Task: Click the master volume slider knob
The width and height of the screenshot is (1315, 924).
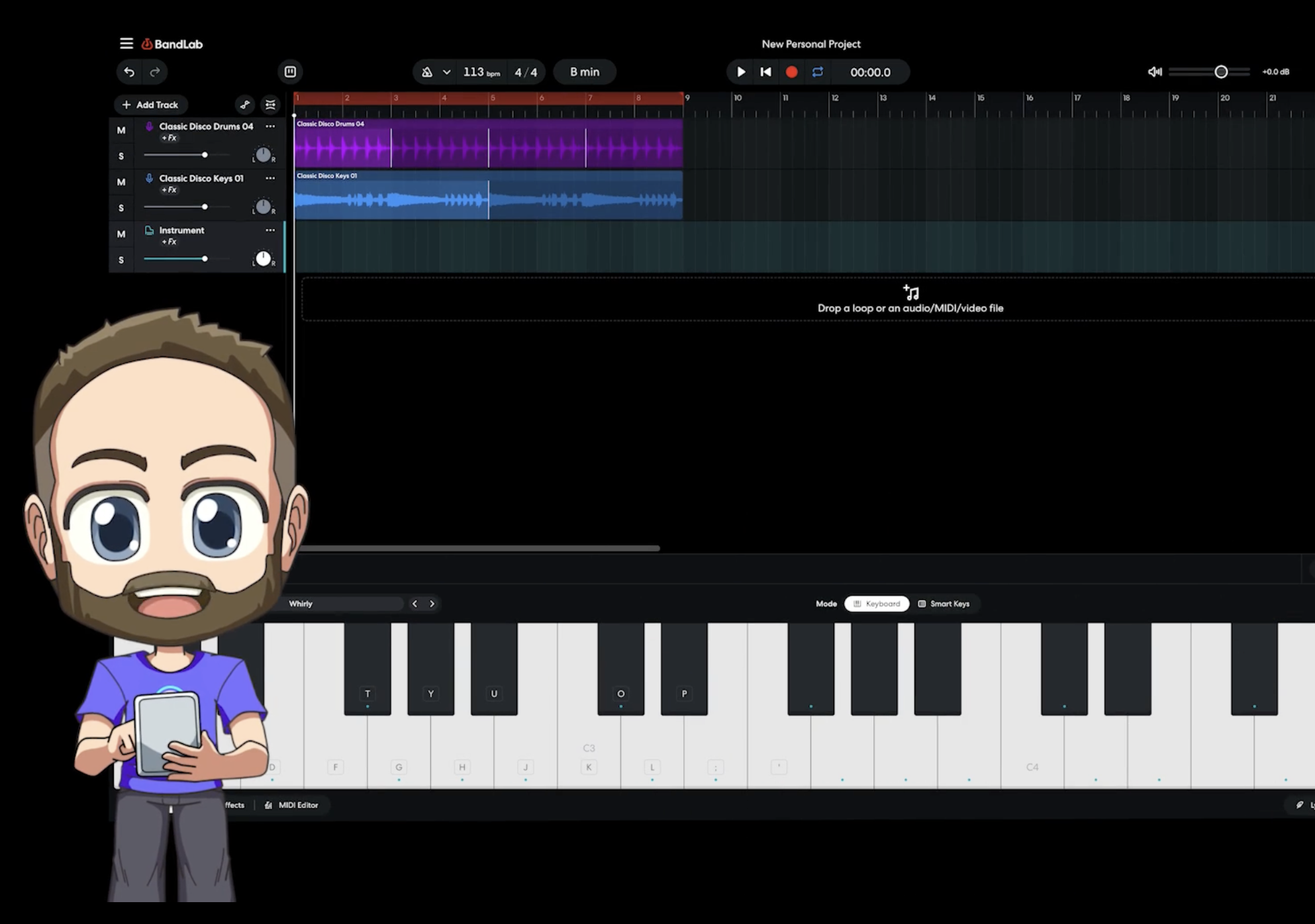Action: click(1221, 71)
